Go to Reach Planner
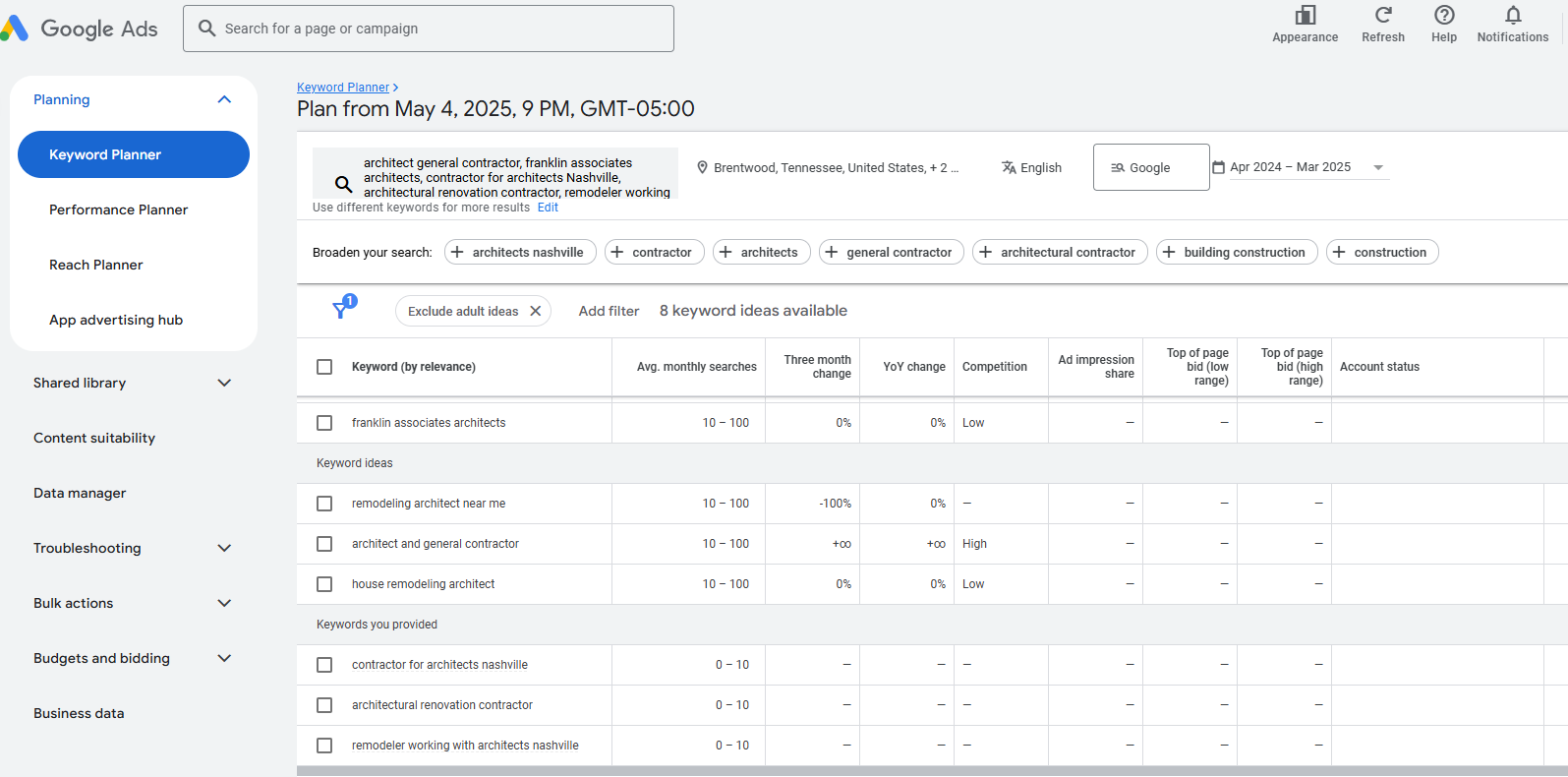Image resolution: width=1568 pixels, height=777 pixels. click(96, 265)
